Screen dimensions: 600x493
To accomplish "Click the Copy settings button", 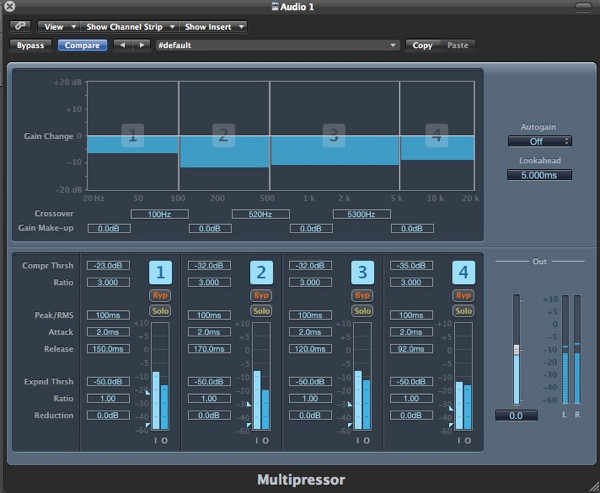I will coord(422,45).
